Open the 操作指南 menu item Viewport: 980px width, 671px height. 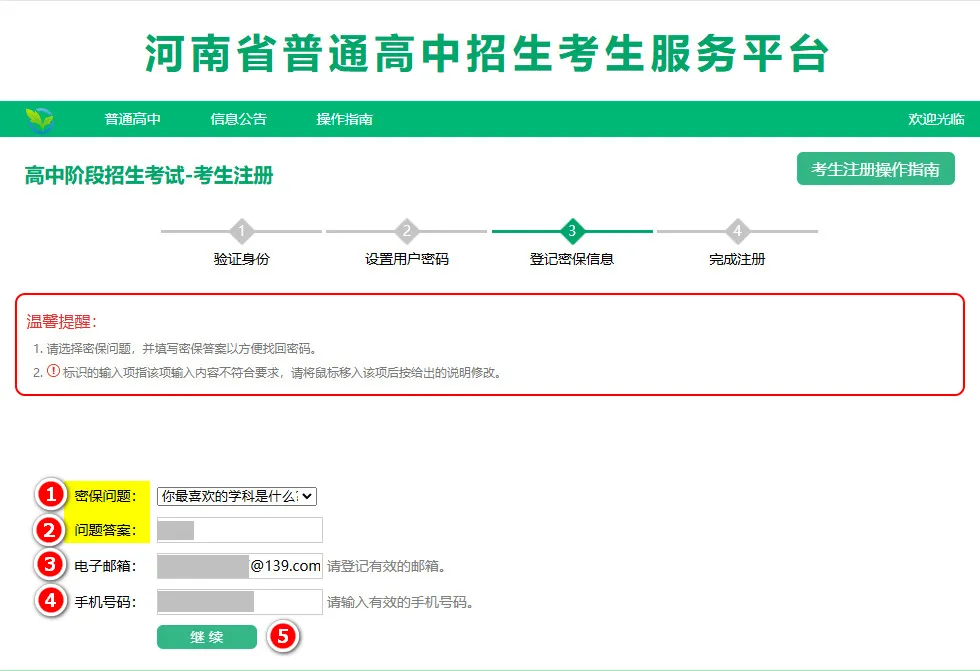click(x=345, y=118)
